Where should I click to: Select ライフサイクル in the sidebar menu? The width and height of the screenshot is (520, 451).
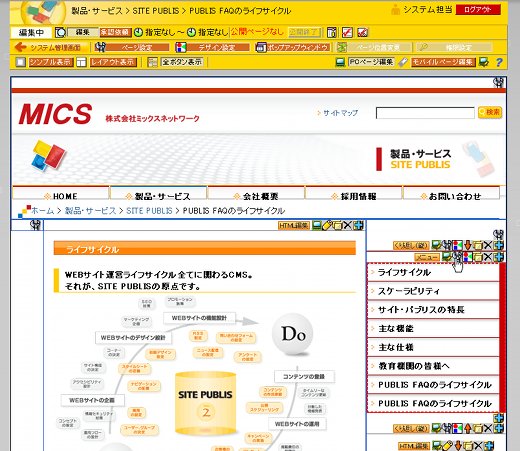[x=433, y=272]
